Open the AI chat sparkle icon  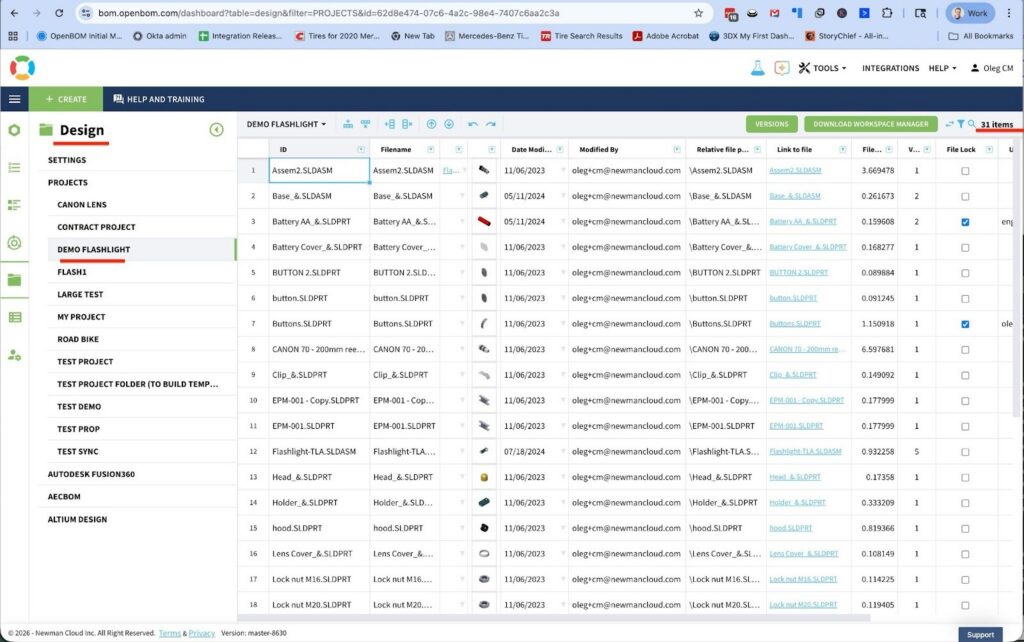tap(781, 68)
